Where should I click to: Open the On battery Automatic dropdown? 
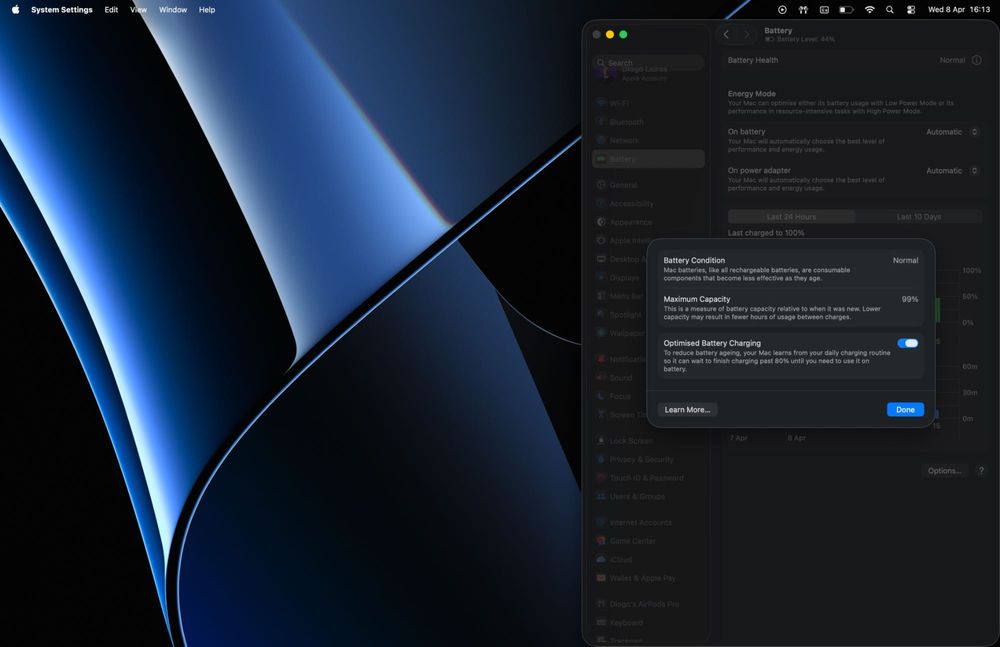tap(951, 132)
